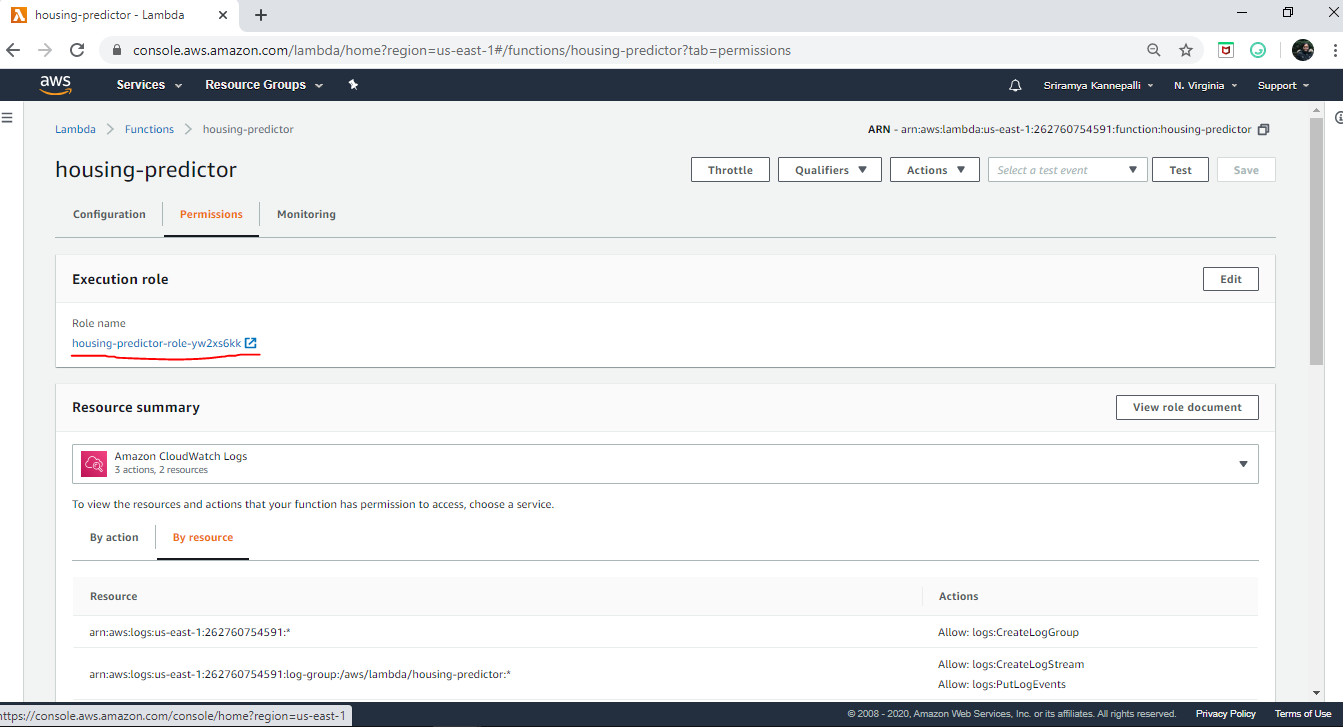Reload the page with the refresh icon
Screen dimensions: 1343x727
tap(77, 49)
